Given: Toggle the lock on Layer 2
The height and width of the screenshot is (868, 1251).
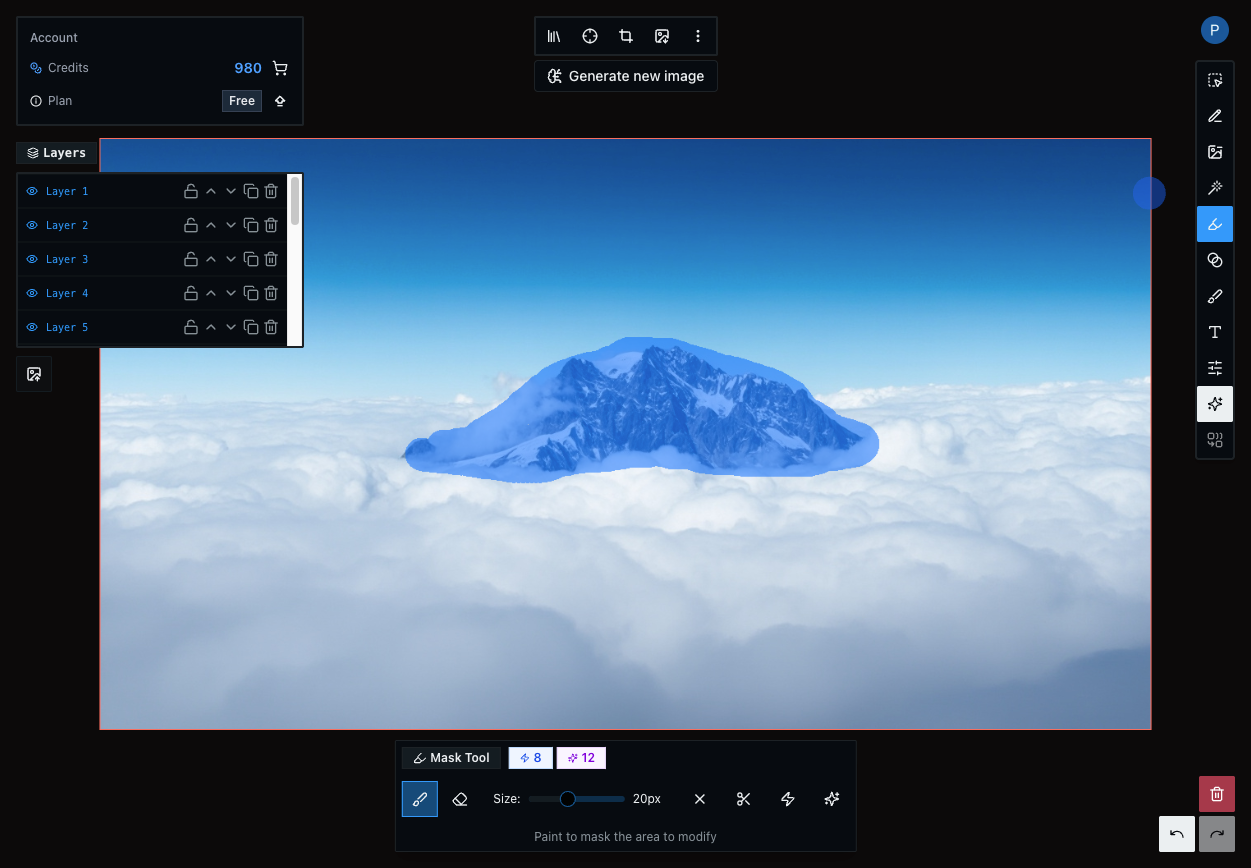Looking at the screenshot, I should [x=190, y=225].
